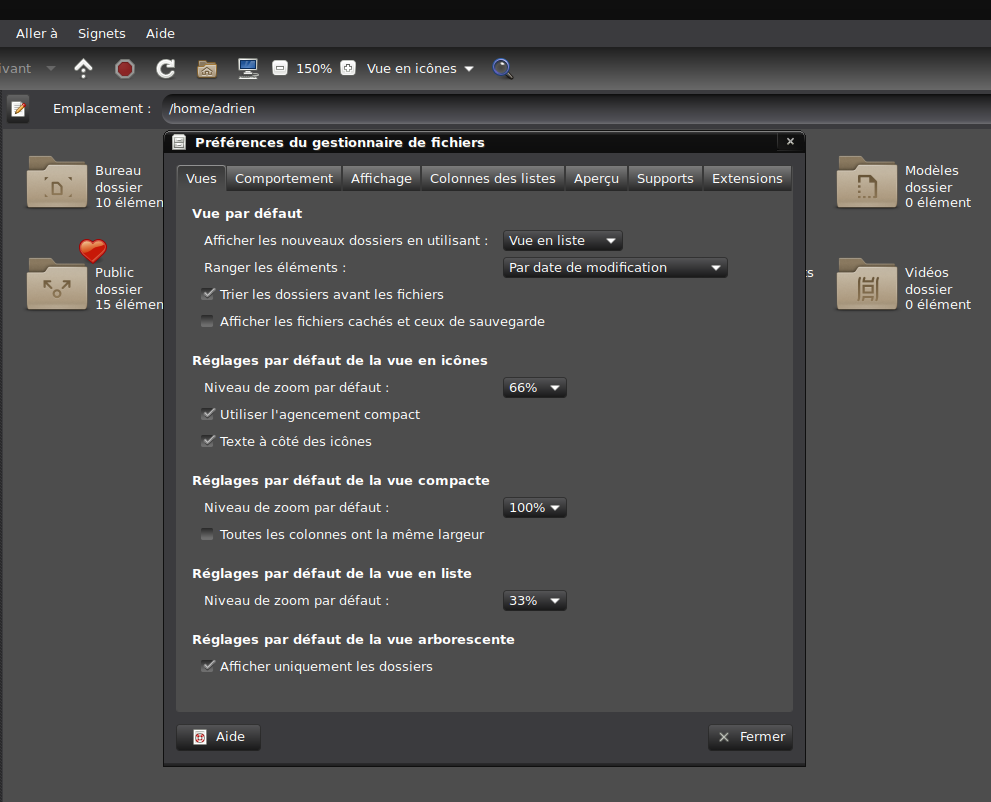This screenshot has height=802, width=991.
Task: Open the 'Vue en liste' default view dropdown
Action: coord(562,241)
